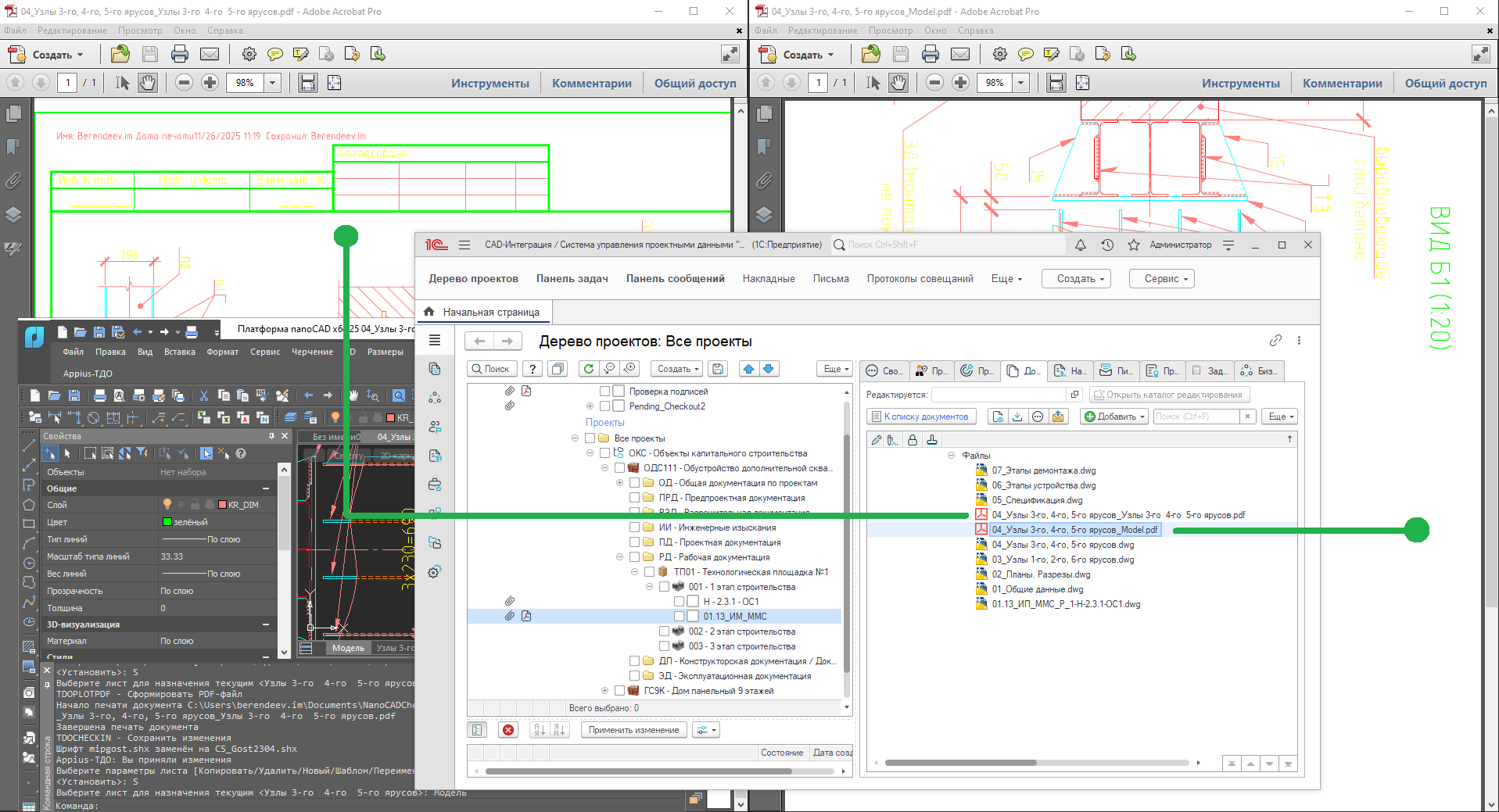Switch to Панель задач tab in 1C

[x=572, y=278]
